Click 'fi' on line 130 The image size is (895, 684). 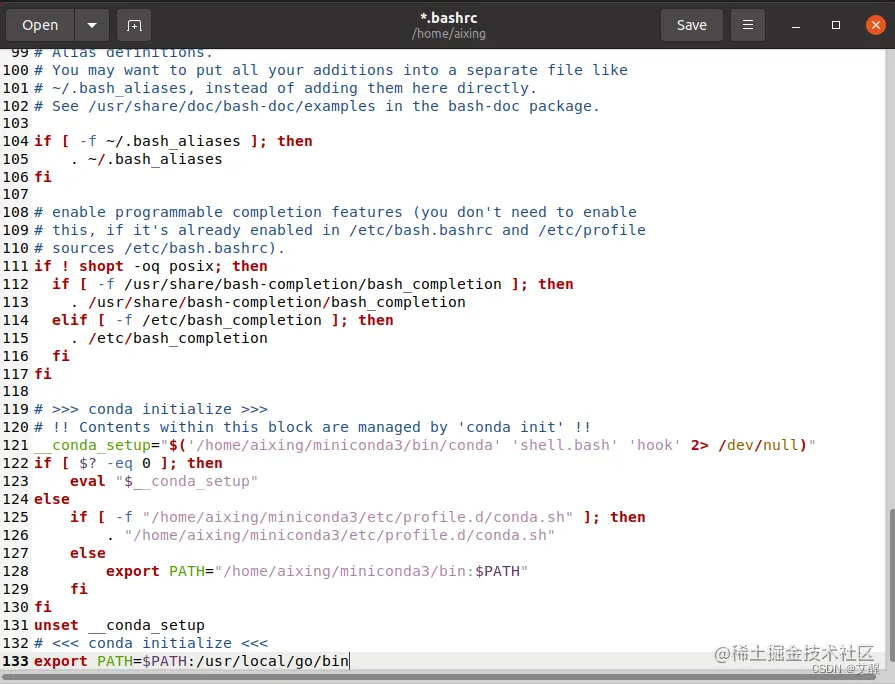pos(43,607)
